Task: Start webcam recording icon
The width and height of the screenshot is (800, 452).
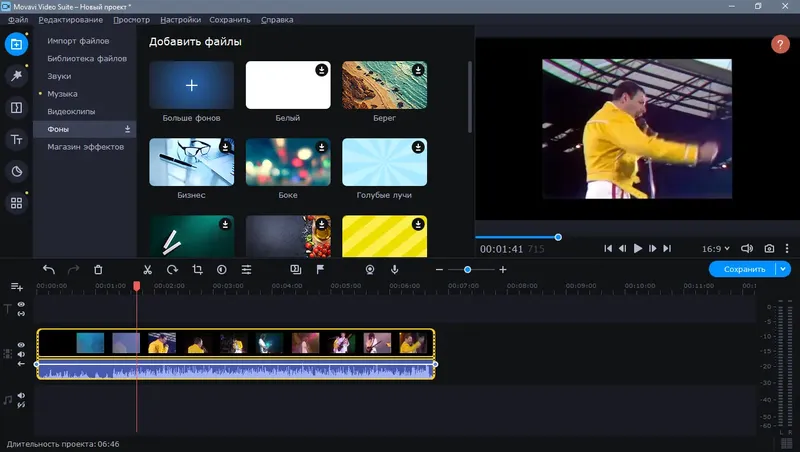Action: point(370,269)
